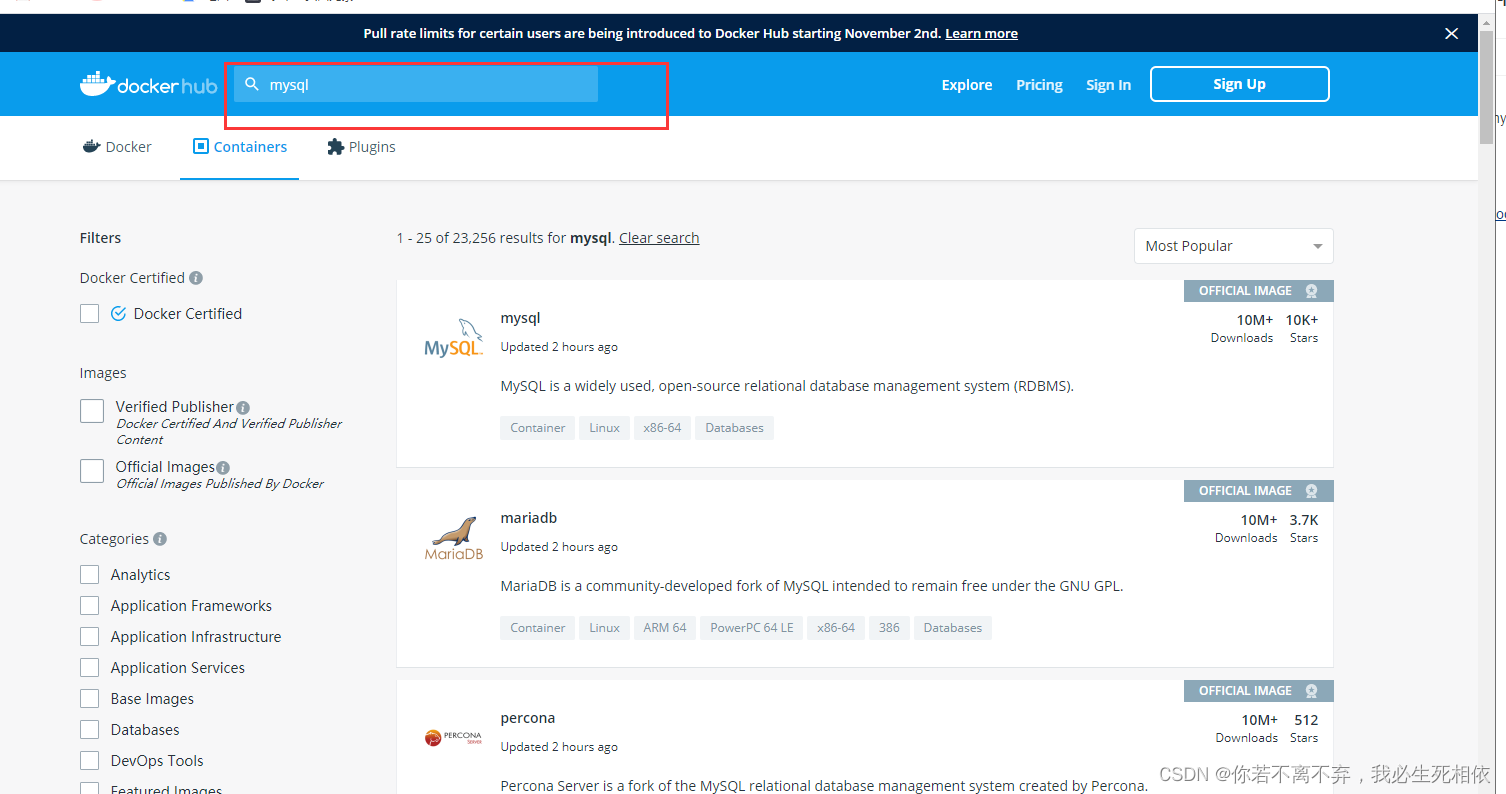Click the Official Images info icon

223,467
